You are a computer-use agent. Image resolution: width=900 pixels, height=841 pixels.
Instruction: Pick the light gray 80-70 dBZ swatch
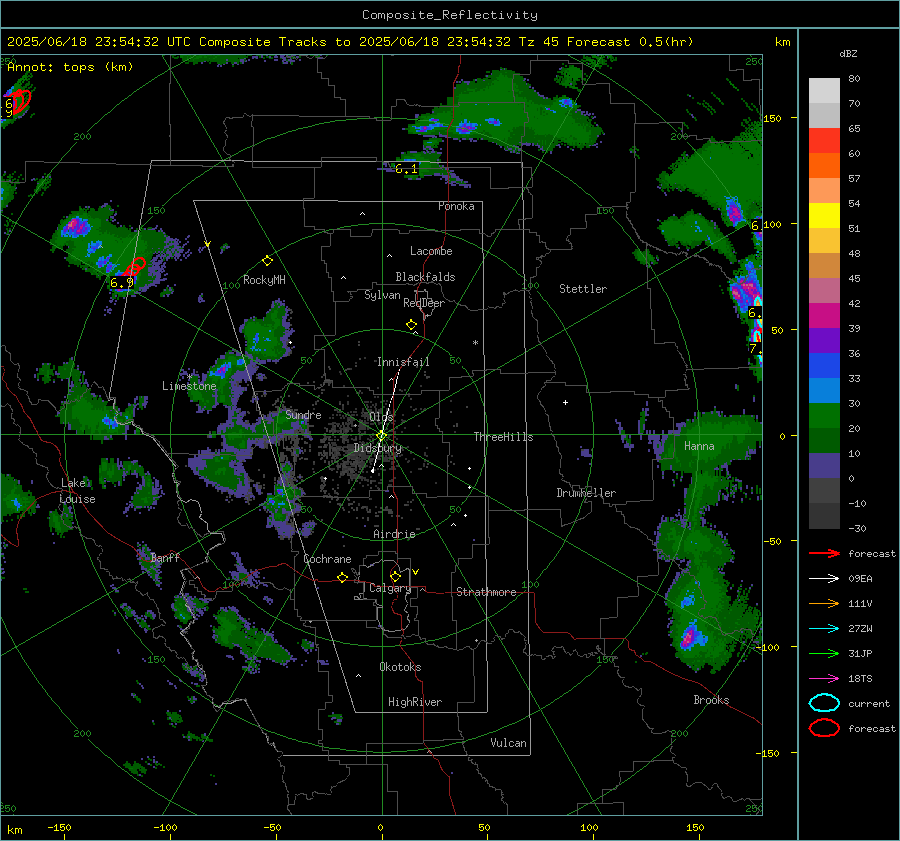tap(824, 91)
